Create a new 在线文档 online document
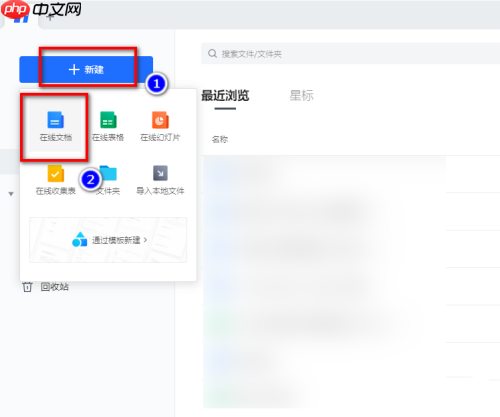 pos(55,126)
